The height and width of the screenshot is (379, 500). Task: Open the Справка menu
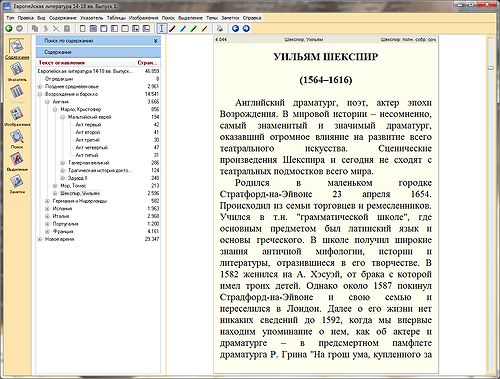point(252,18)
